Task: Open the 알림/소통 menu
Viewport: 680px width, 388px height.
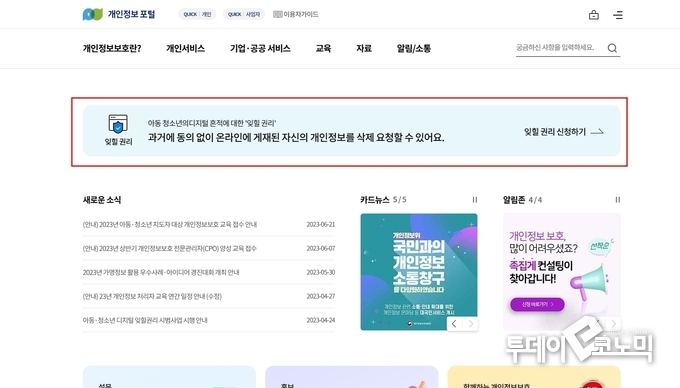Action: pyautogui.click(x=414, y=49)
